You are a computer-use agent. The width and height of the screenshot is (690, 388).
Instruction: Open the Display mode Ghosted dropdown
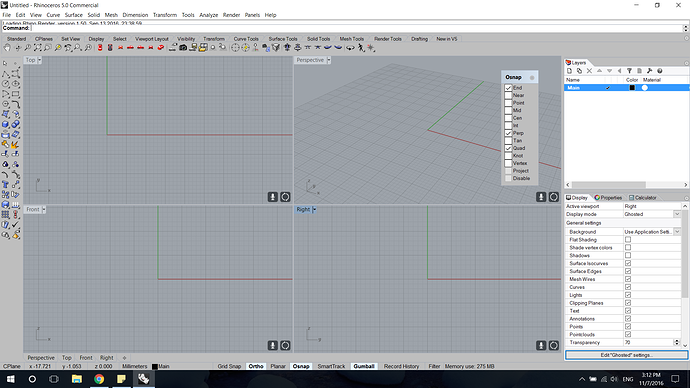(677, 214)
